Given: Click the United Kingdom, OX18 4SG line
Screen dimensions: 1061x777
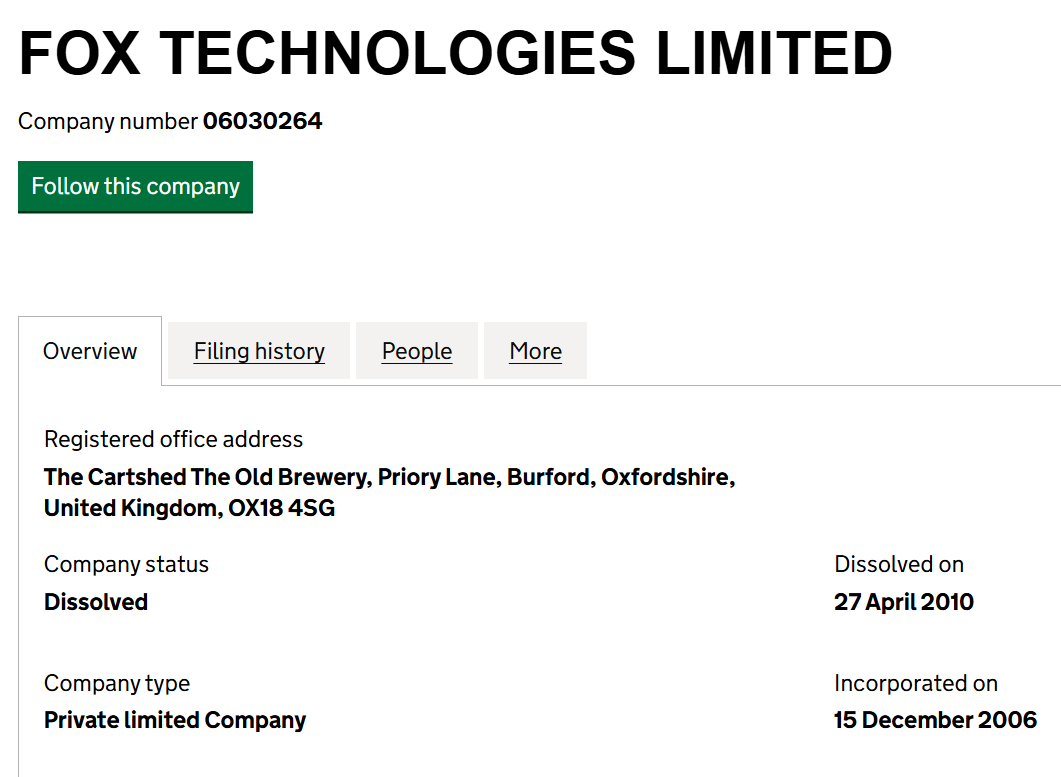Looking at the screenshot, I should tap(189, 508).
